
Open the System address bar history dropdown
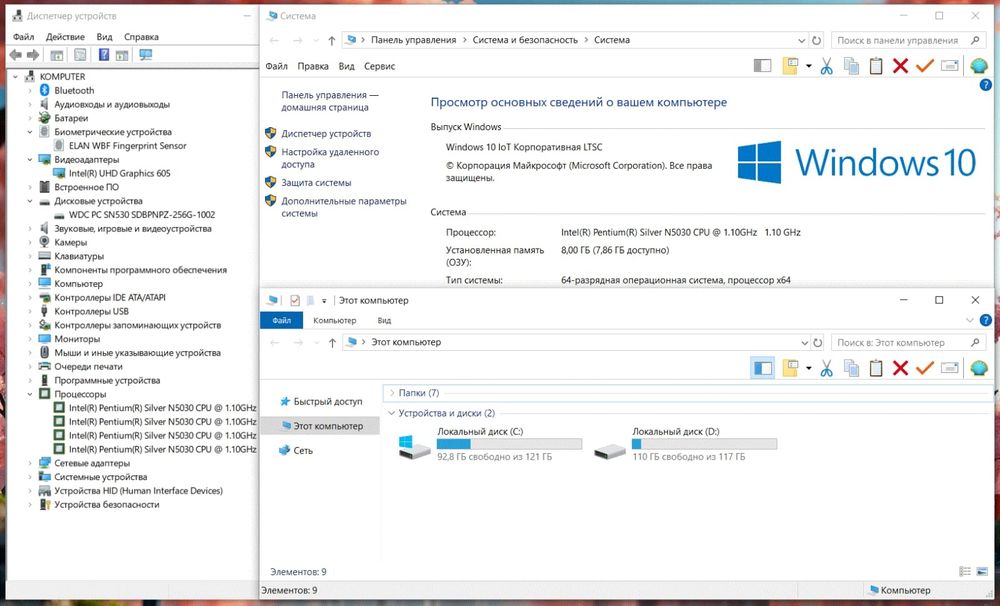point(802,40)
